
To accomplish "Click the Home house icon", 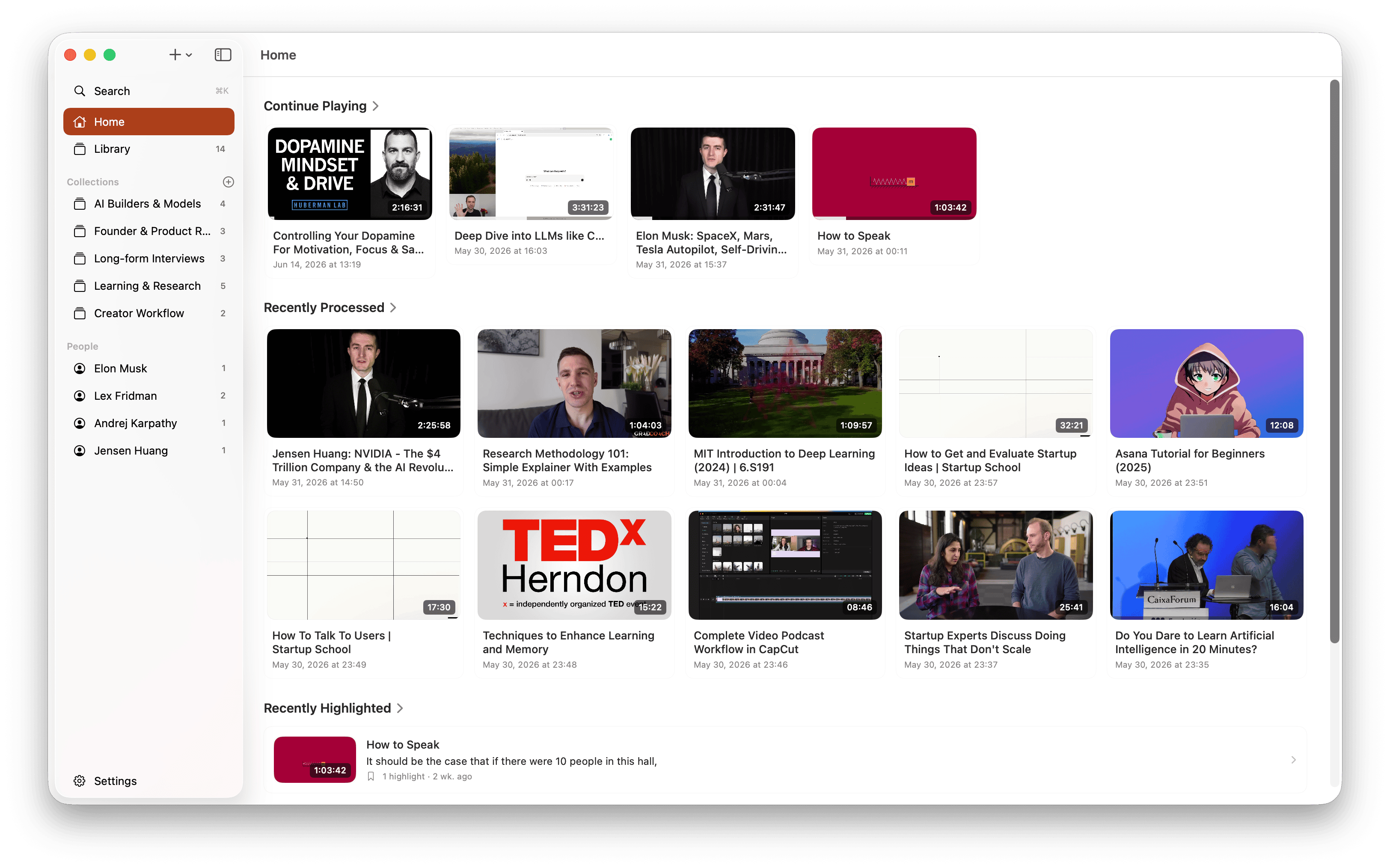I will pyautogui.click(x=80, y=122).
